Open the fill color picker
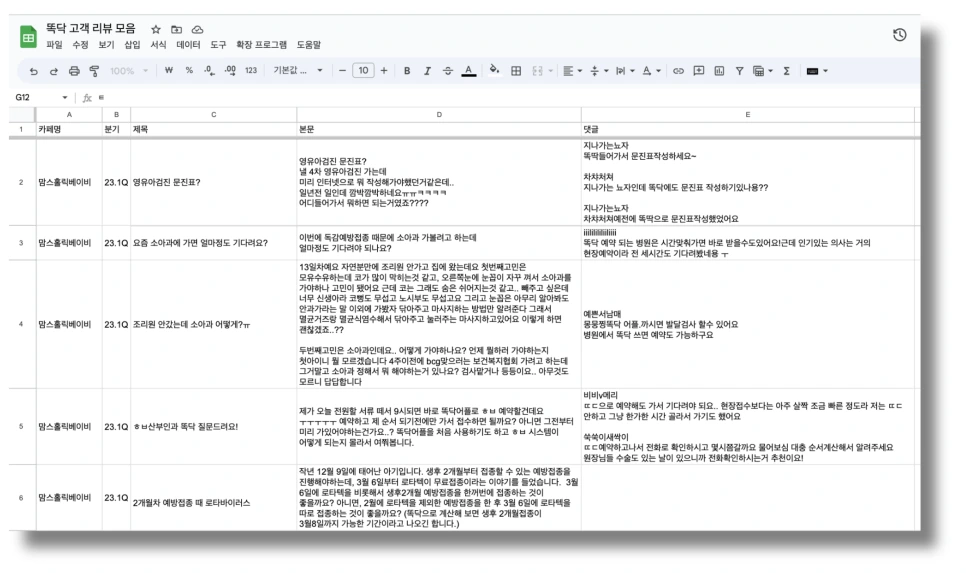The height and width of the screenshot is (573, 966). click(x=494, y=70)
